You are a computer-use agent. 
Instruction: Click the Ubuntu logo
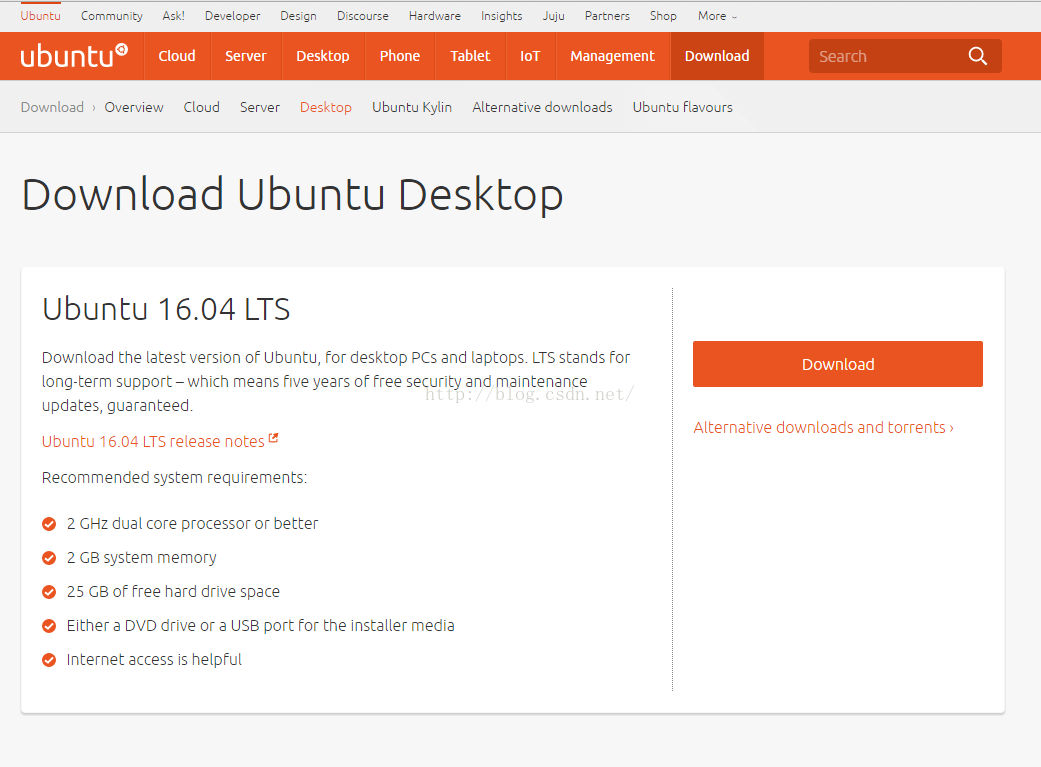73,56
